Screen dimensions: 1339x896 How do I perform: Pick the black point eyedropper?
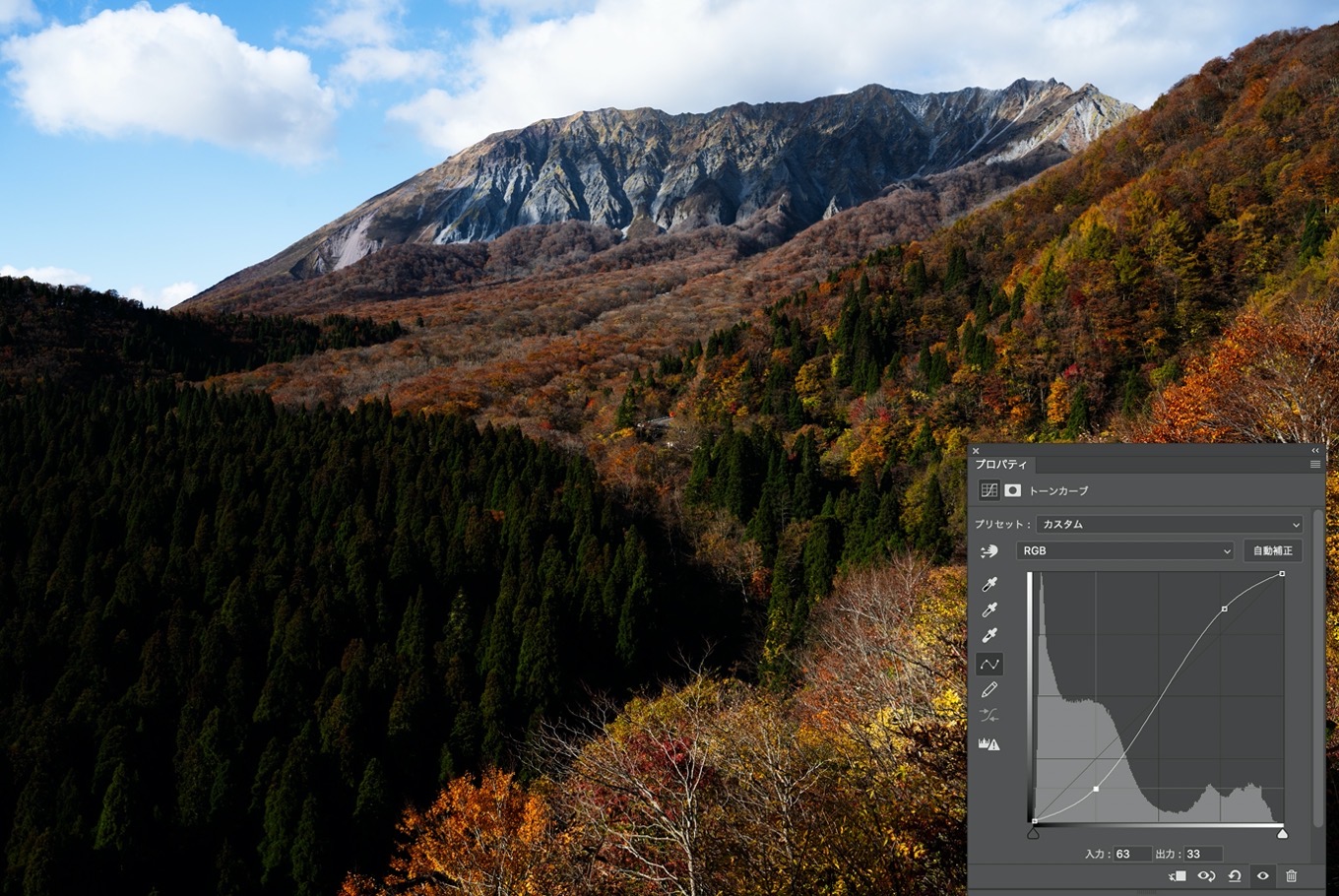989,585
